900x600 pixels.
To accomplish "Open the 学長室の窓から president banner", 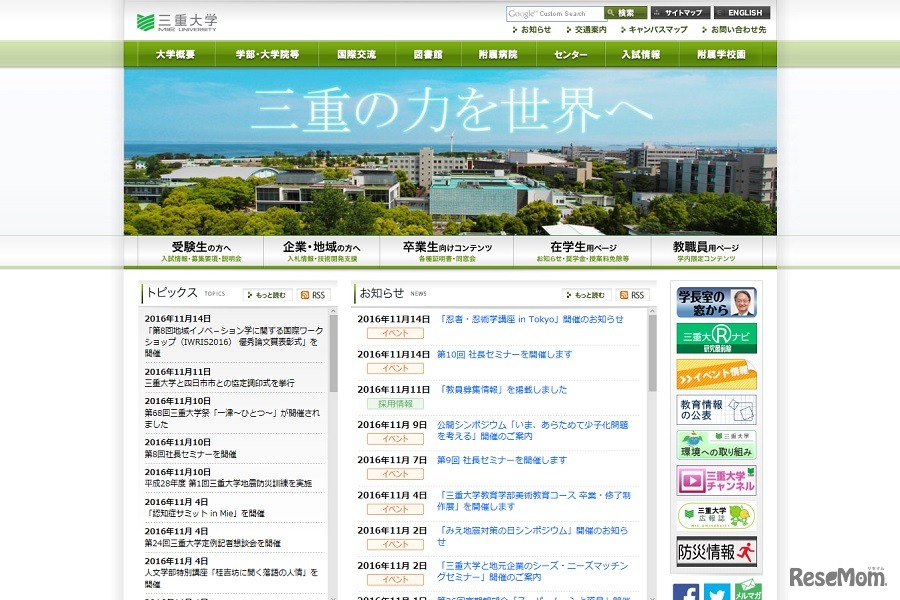I will (x=716, y=302).
